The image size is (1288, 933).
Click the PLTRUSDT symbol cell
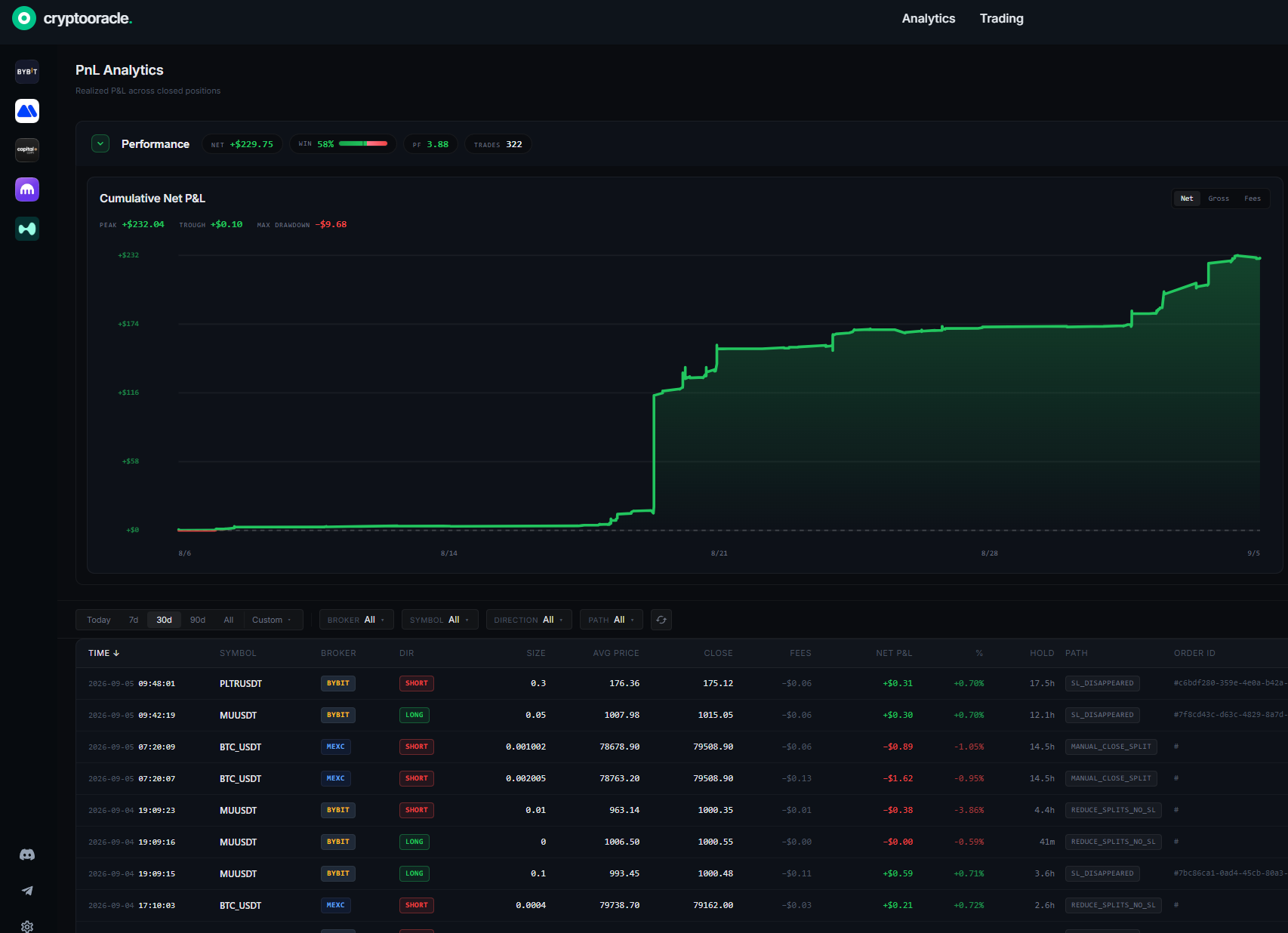point(241,683)
